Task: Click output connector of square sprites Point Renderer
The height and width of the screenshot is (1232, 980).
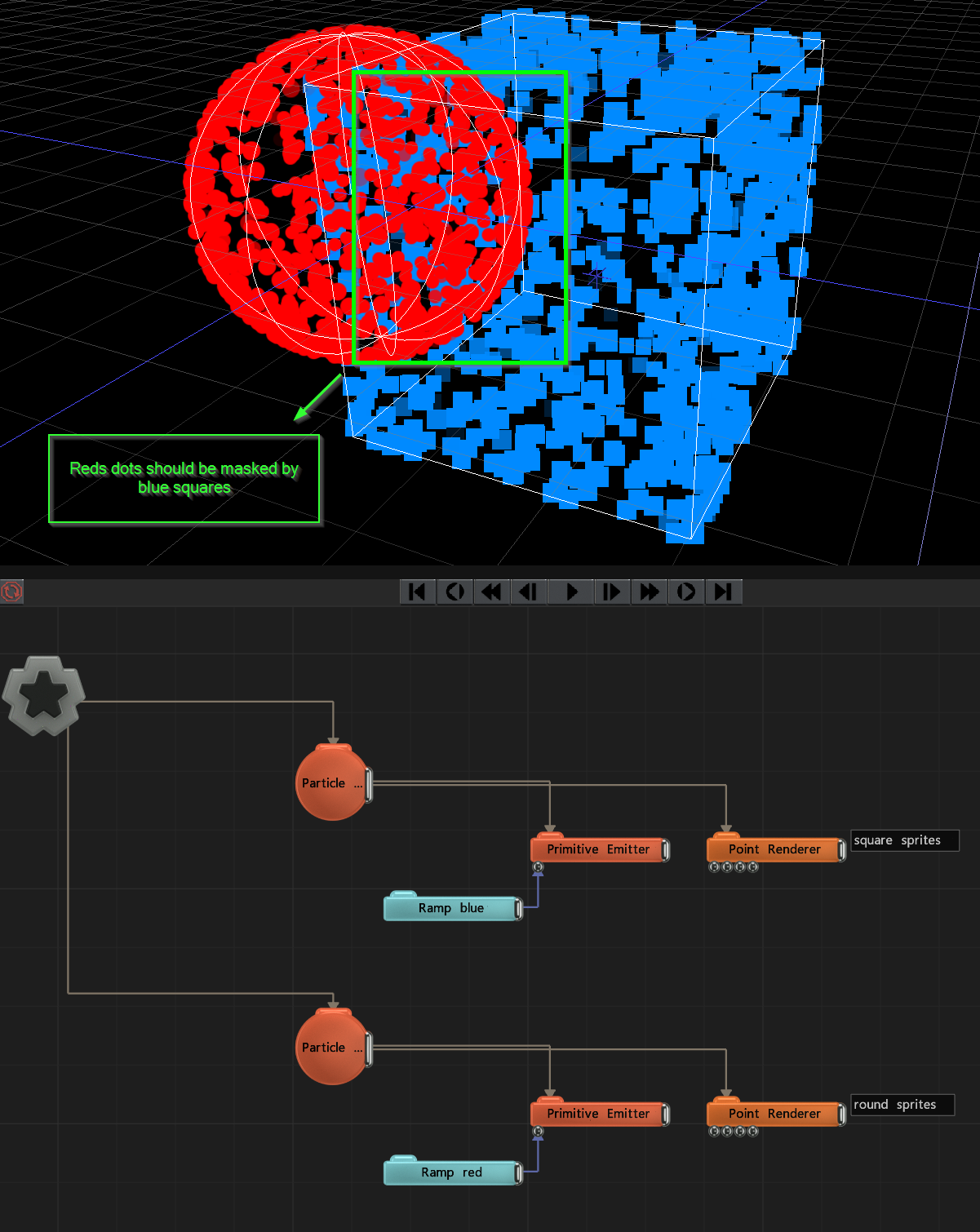Action: (x=842, y=849)
